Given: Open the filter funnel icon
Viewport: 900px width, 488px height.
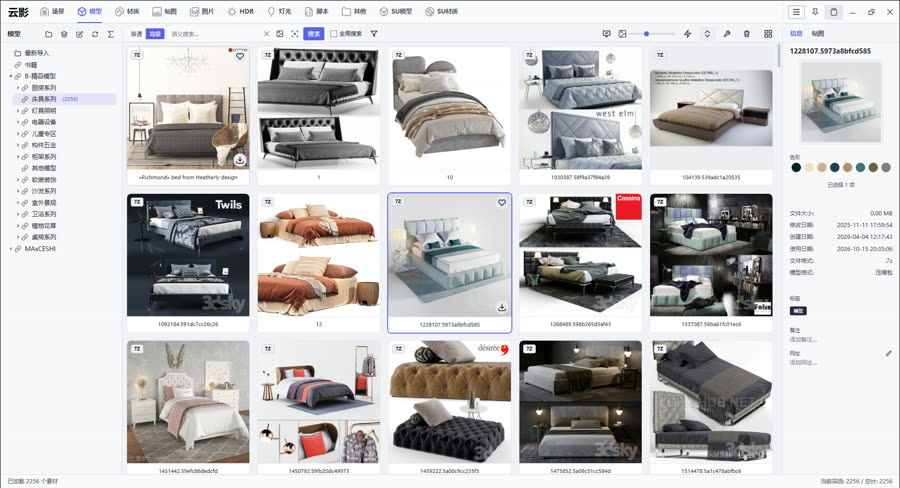Looking at the screenshot, I should [x=374, y=34].
